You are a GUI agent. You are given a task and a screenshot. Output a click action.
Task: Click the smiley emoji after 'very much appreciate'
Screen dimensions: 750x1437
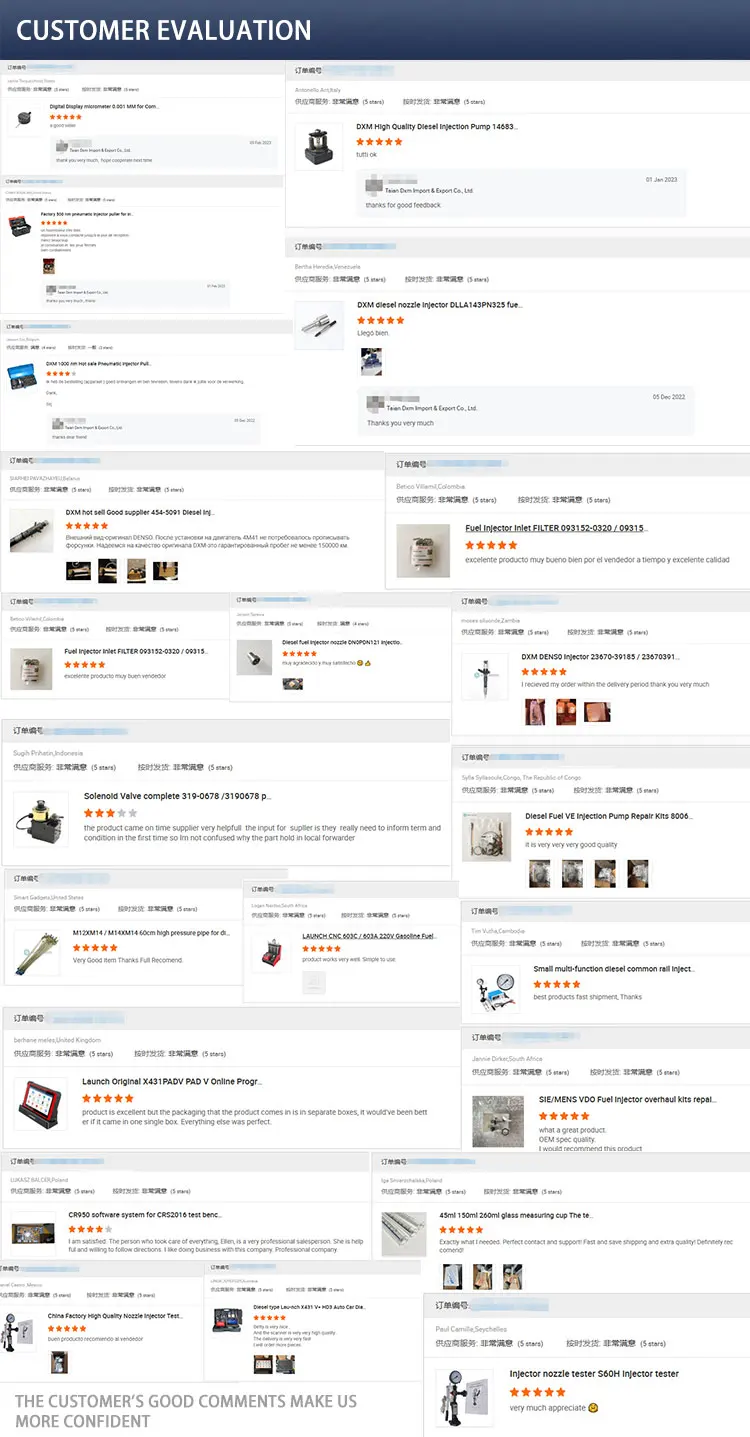594,1408
